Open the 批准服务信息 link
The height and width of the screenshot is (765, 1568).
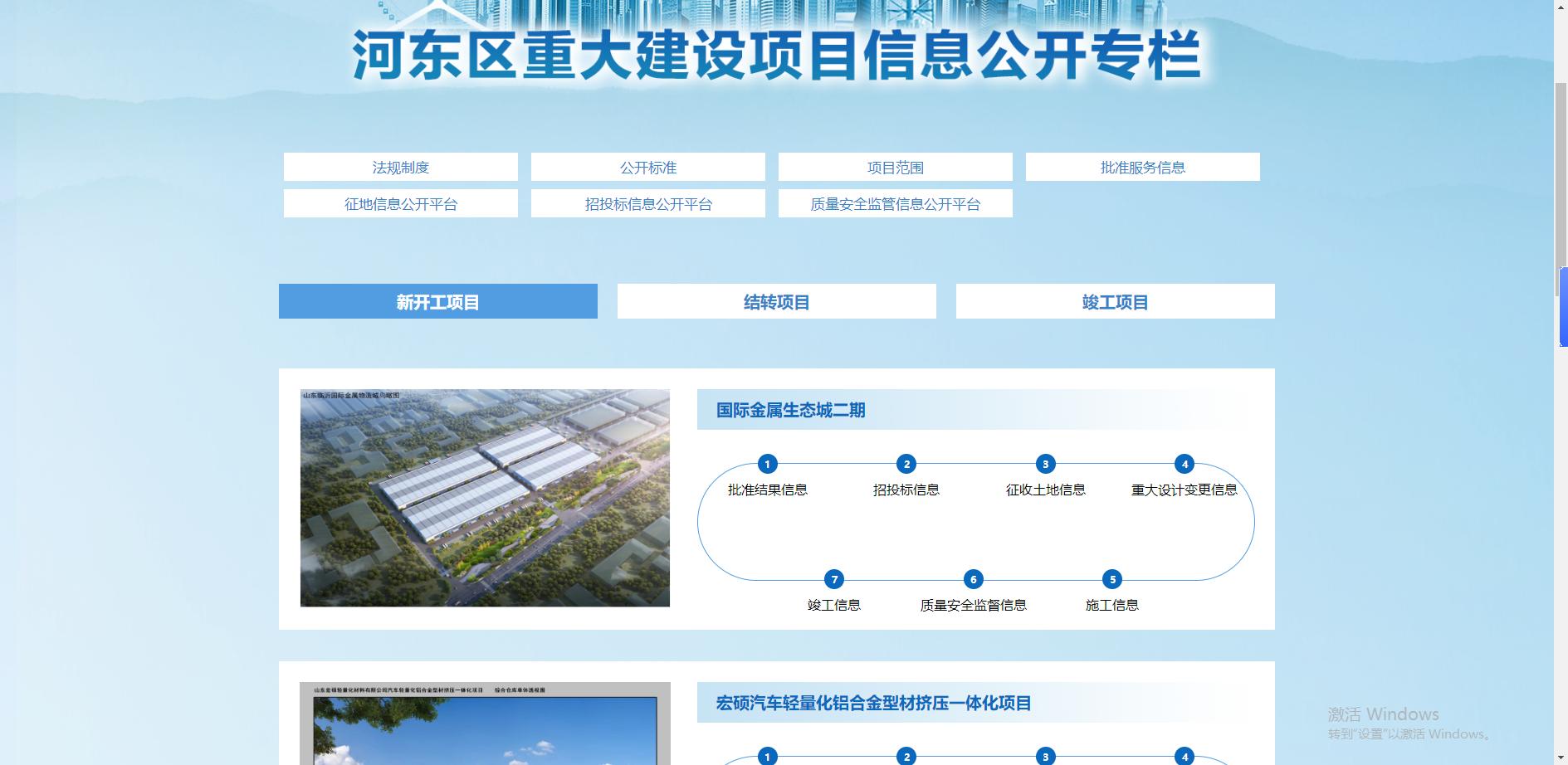pyautogui.click(x=1142, y=167)
